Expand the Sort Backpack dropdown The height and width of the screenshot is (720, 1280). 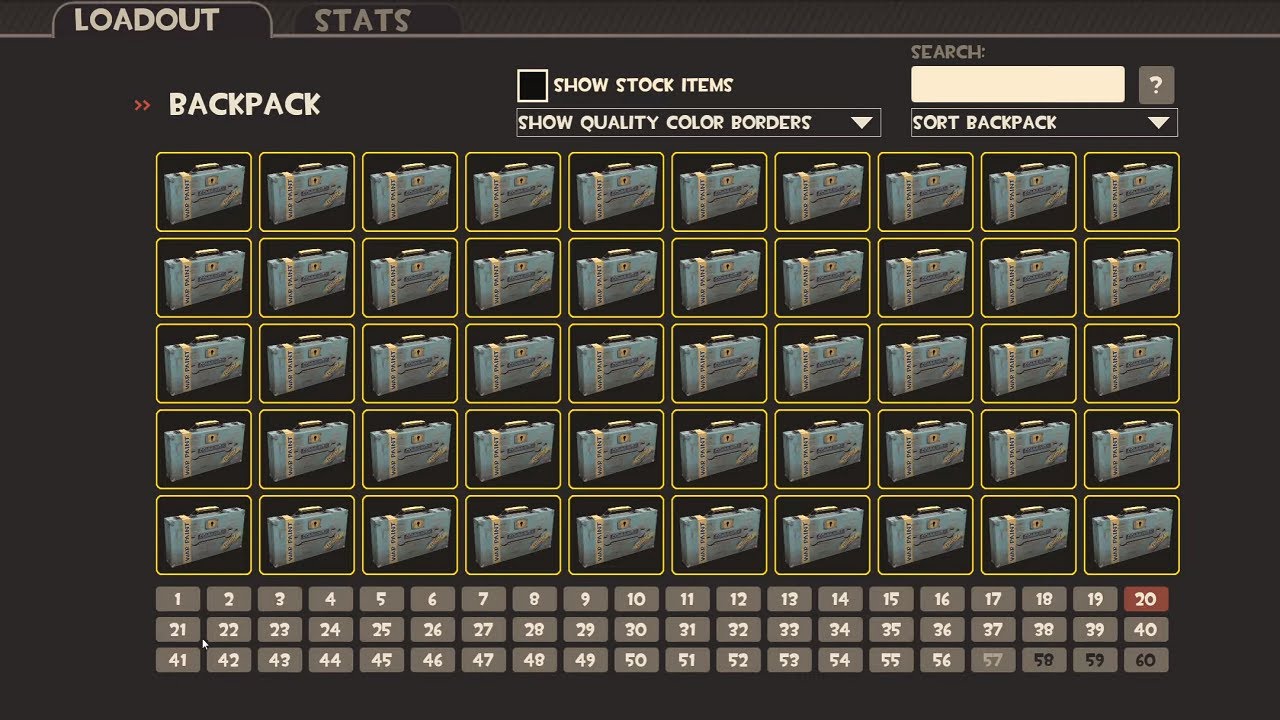[x=1044, y=123]
